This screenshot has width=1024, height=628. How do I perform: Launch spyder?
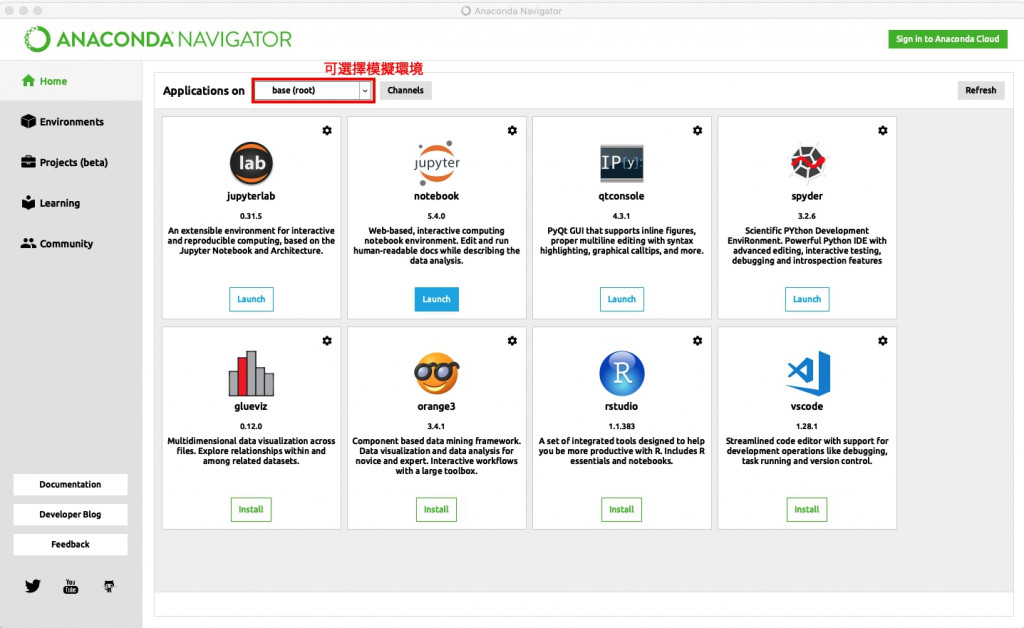(807, 299)
